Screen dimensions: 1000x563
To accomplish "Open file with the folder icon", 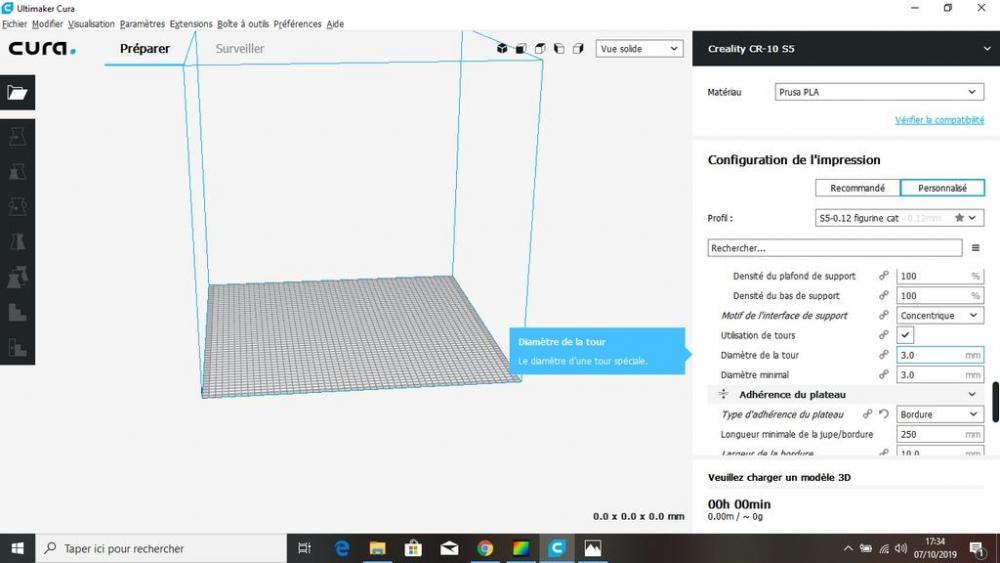I will (17, 92).
